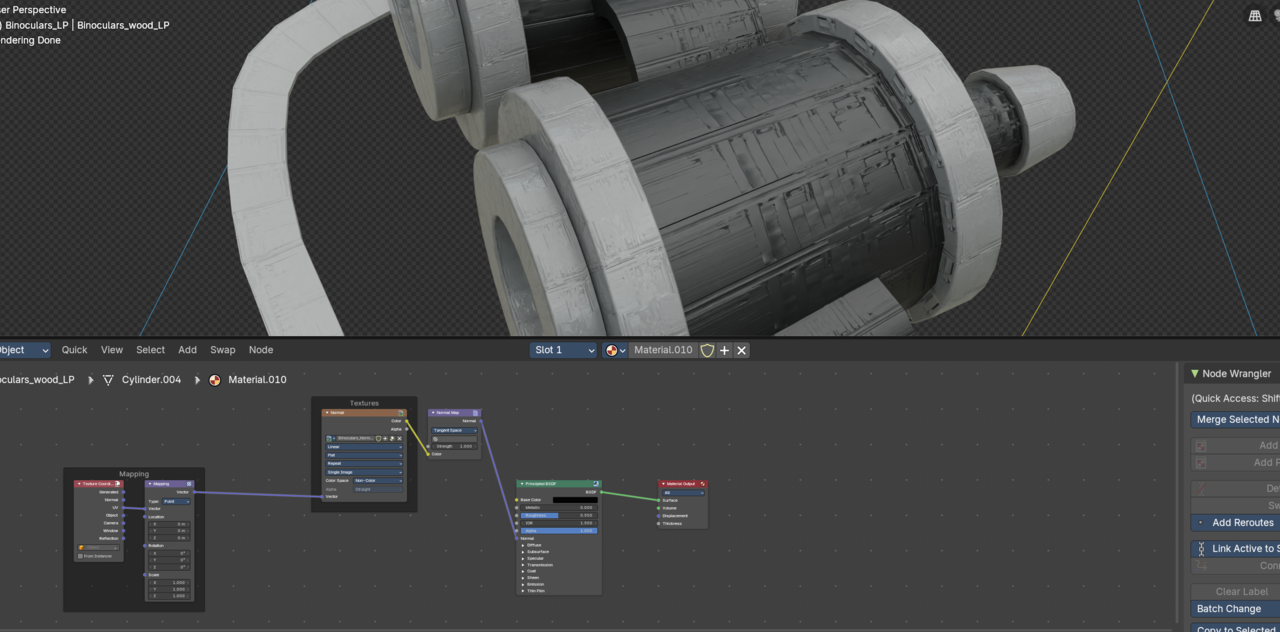Click the Binoculars_Norm image name field
Viewport: 1280px width, 632px height.
pos(356,438)
